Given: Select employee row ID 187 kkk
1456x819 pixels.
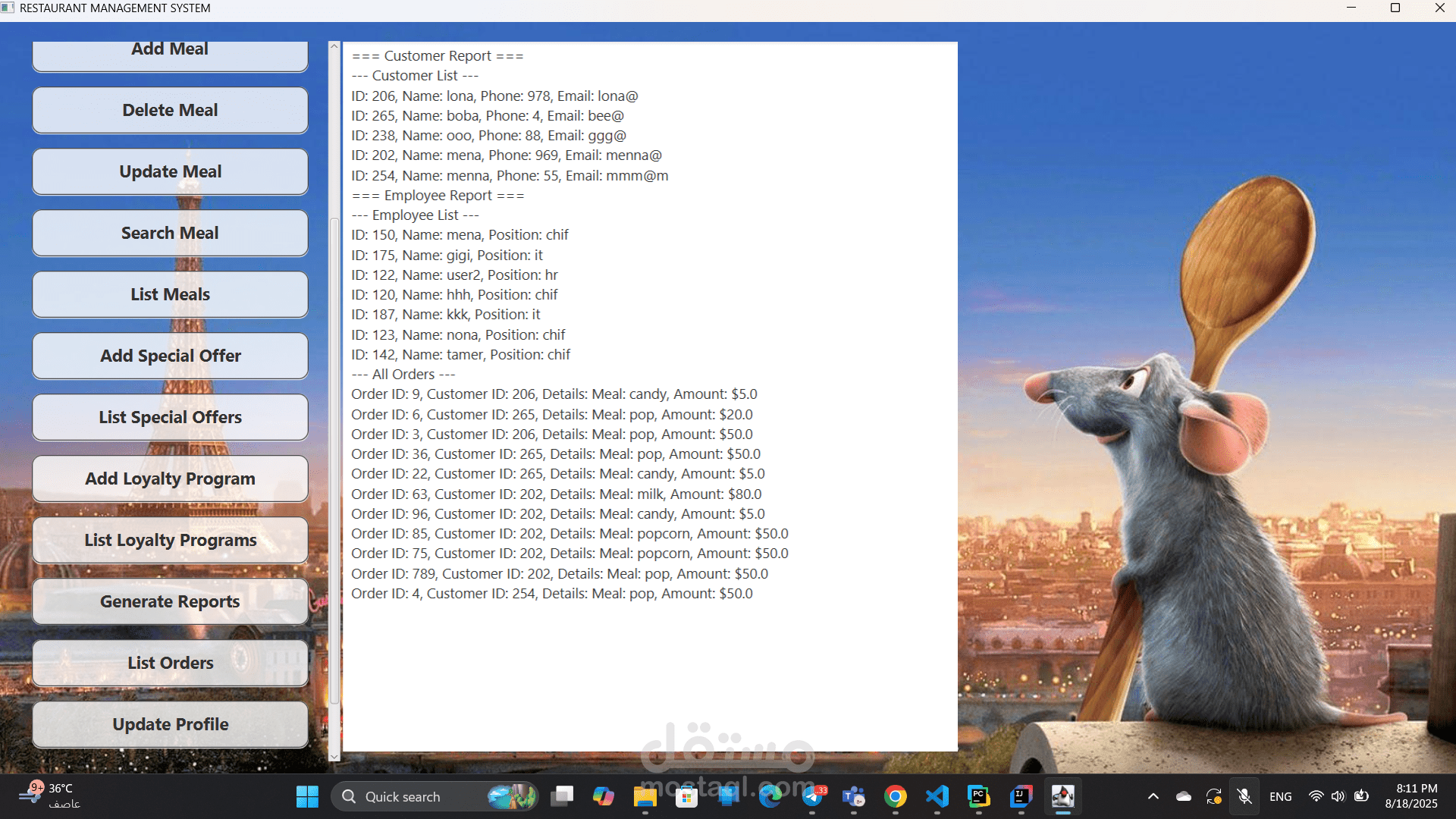Looking at the screenshot, I should pyautogui.click(x=446, y=314).
